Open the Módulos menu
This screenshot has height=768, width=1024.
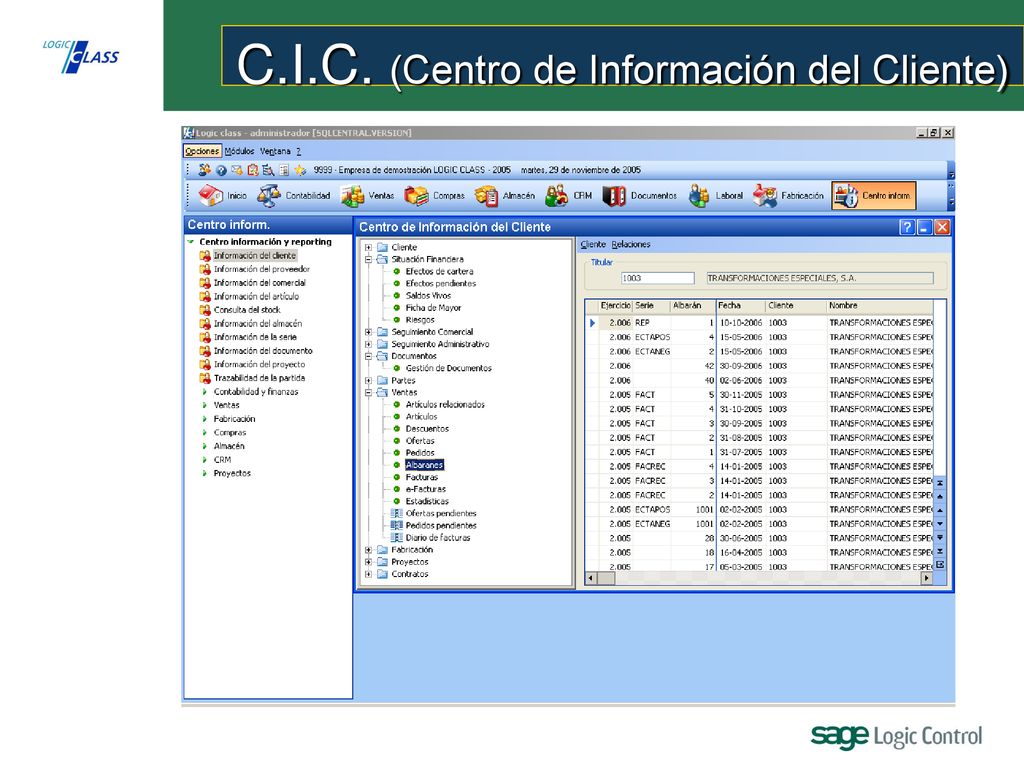(239, 151)
